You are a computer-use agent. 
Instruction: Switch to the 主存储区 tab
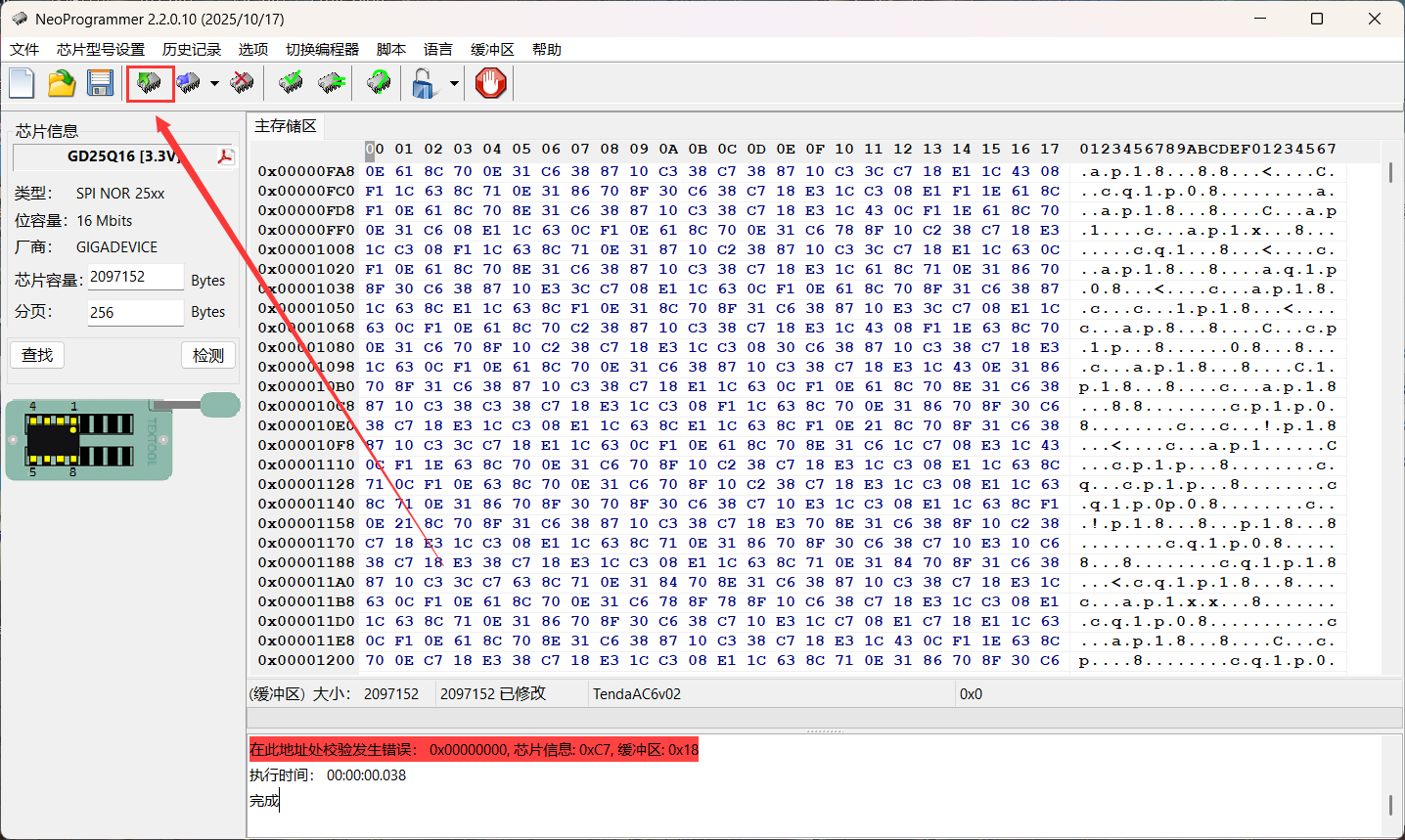point(286,126)
